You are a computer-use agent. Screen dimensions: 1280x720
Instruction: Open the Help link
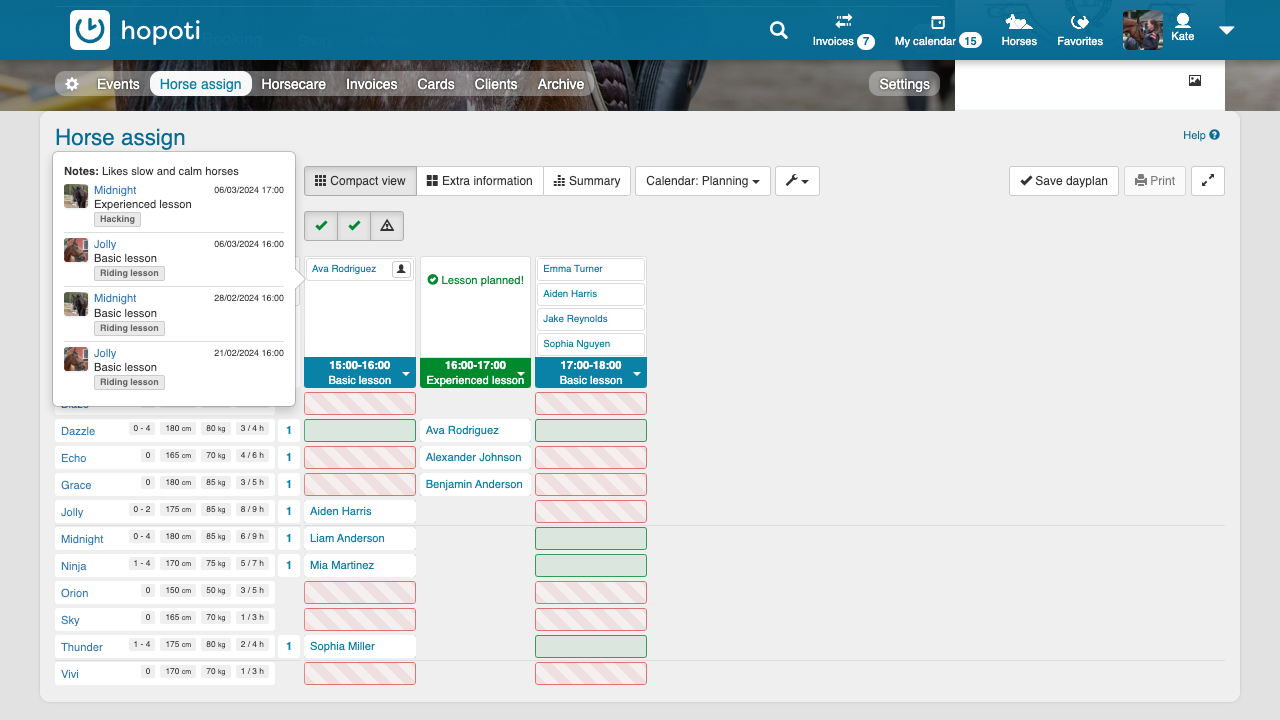1200,135
